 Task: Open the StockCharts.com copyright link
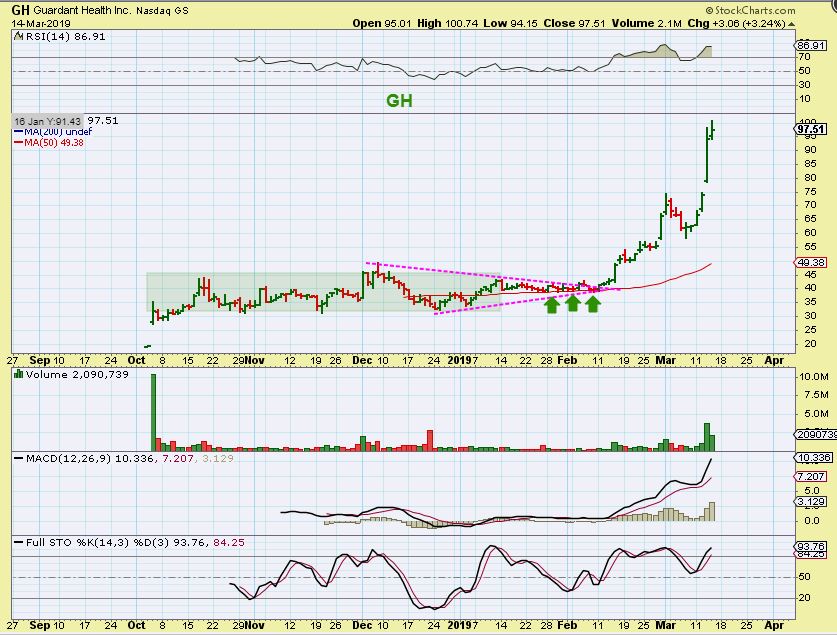[x=750, y=10]
